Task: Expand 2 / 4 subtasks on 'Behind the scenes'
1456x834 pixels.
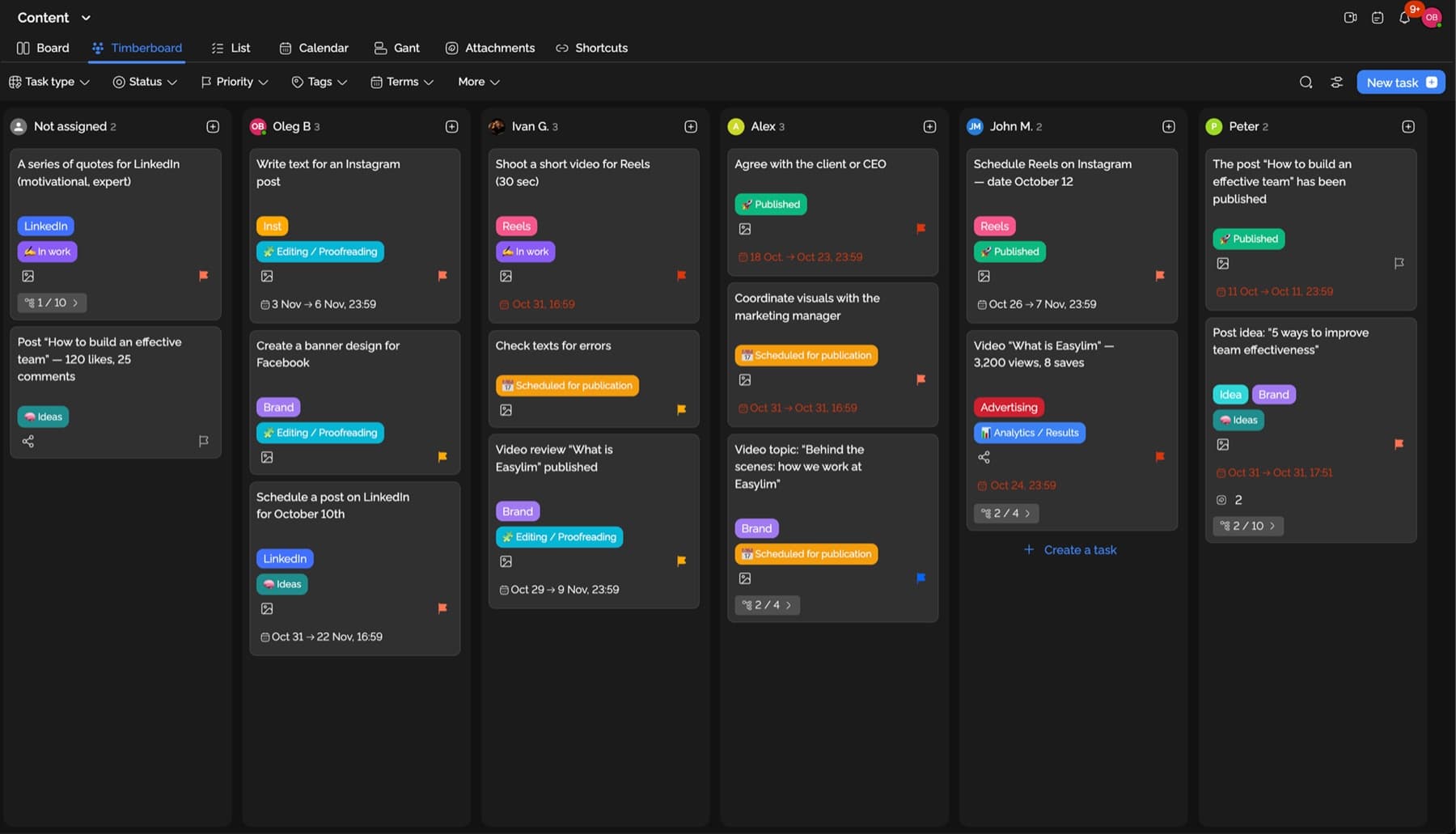Action: (x=767, y=605)
